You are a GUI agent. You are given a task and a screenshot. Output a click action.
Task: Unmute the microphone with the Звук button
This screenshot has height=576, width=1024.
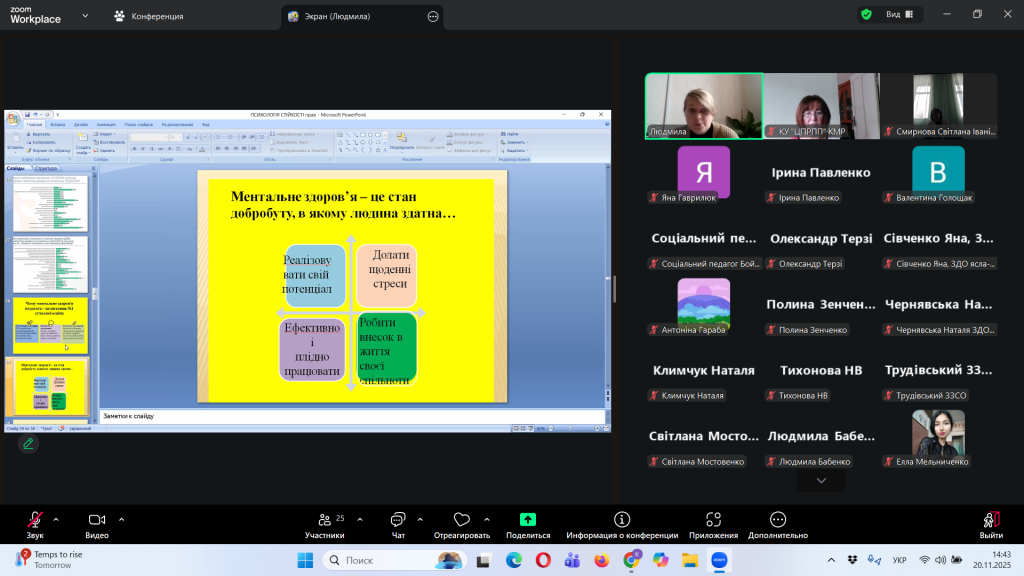click(35, 520)
